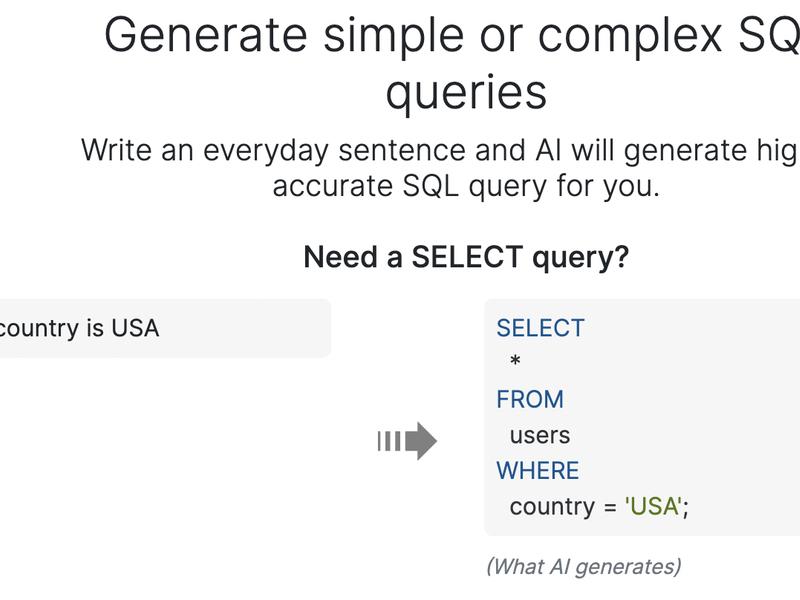Viewport: 800px width, 600px height.
Task: Click the SELECT keyword in code block
Action: tap(540, 328)
